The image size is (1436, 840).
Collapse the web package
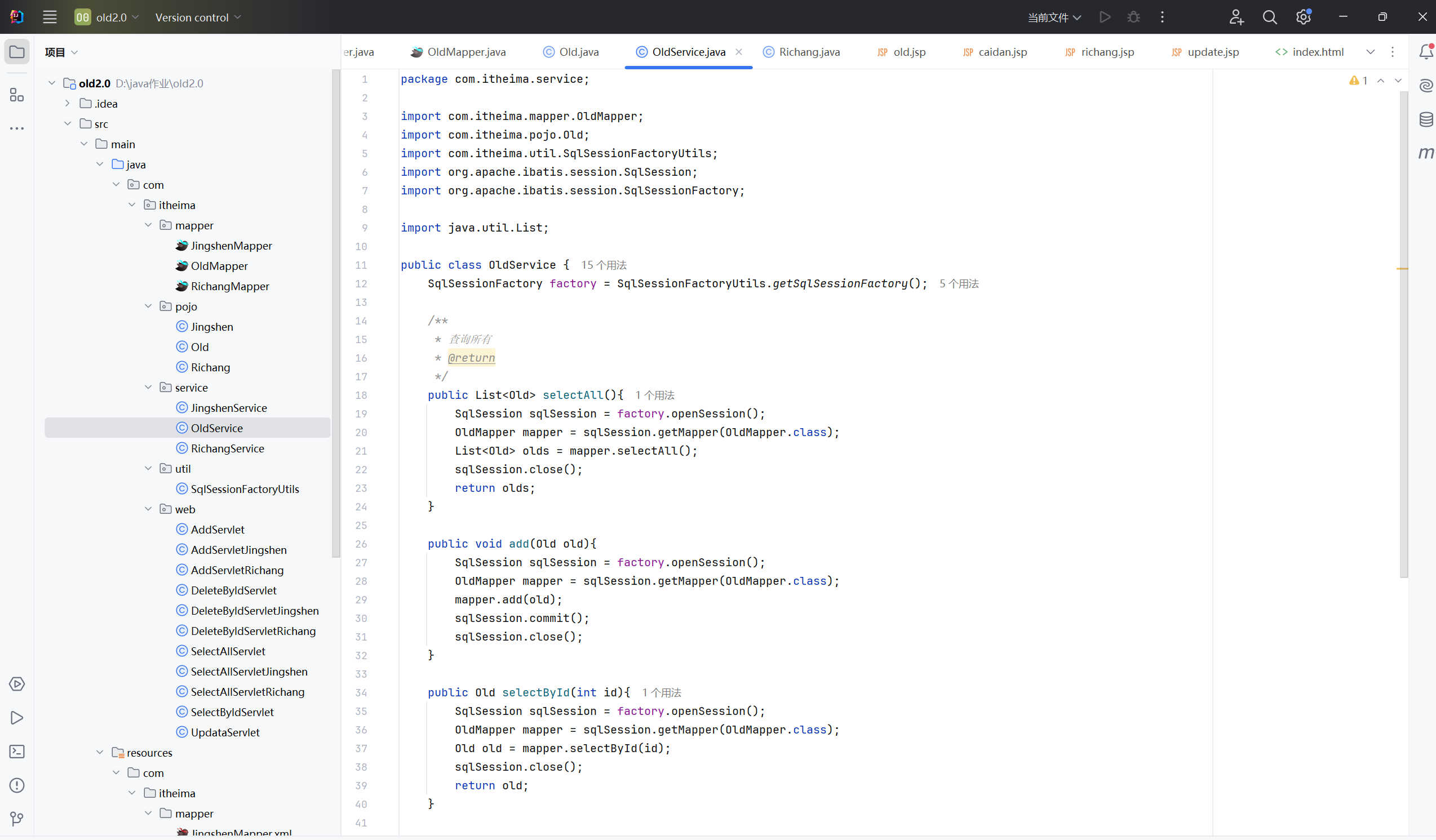click(148, 509)
